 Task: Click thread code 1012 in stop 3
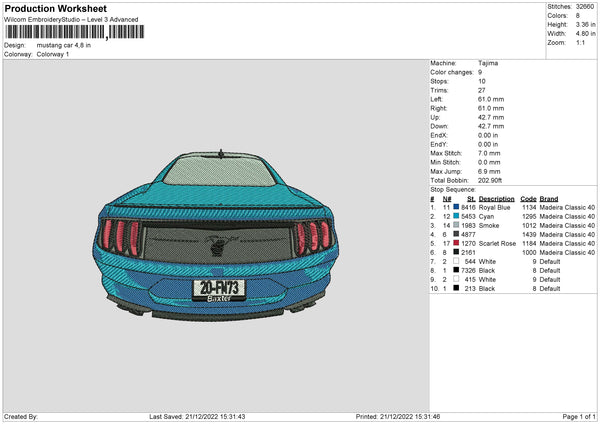tap(529, 225)
